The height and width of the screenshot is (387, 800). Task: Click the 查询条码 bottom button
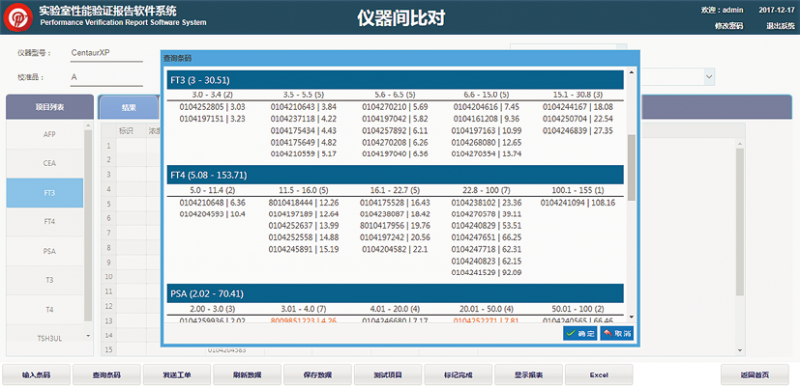coord(107,375)
